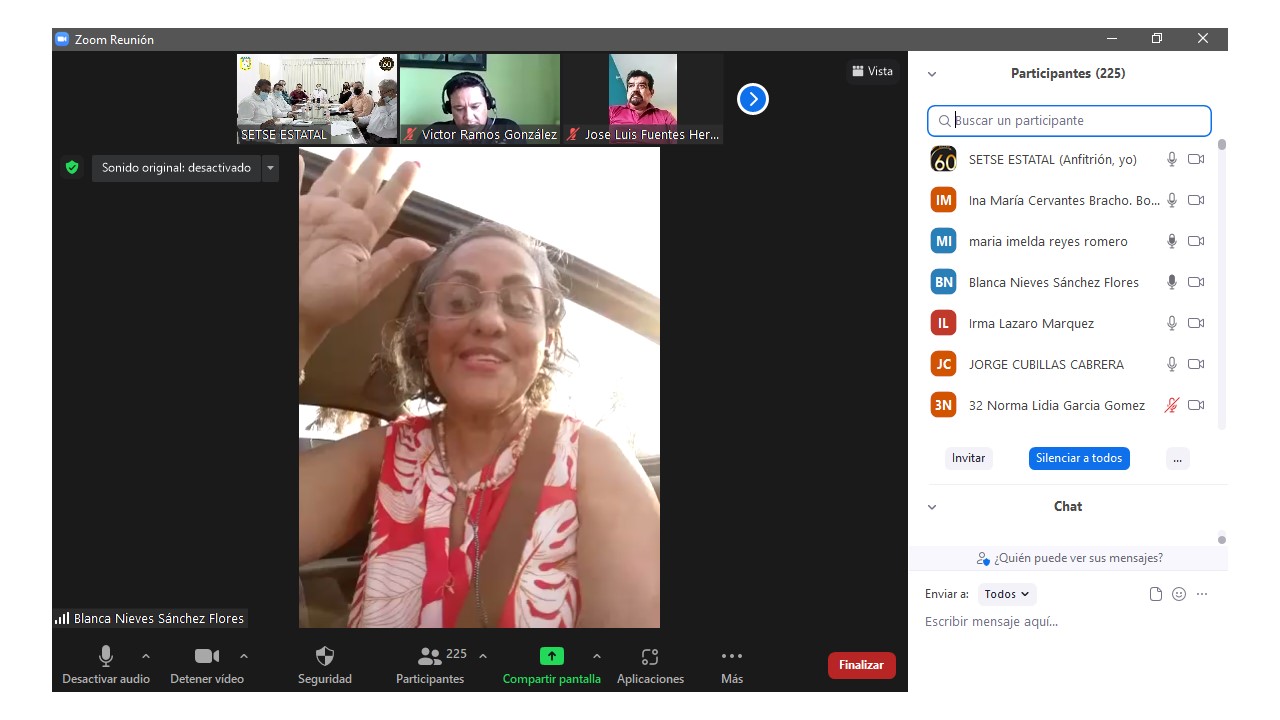Toggle microphone for Blanca Nieves Sánchez Flores

(1172, 282)
